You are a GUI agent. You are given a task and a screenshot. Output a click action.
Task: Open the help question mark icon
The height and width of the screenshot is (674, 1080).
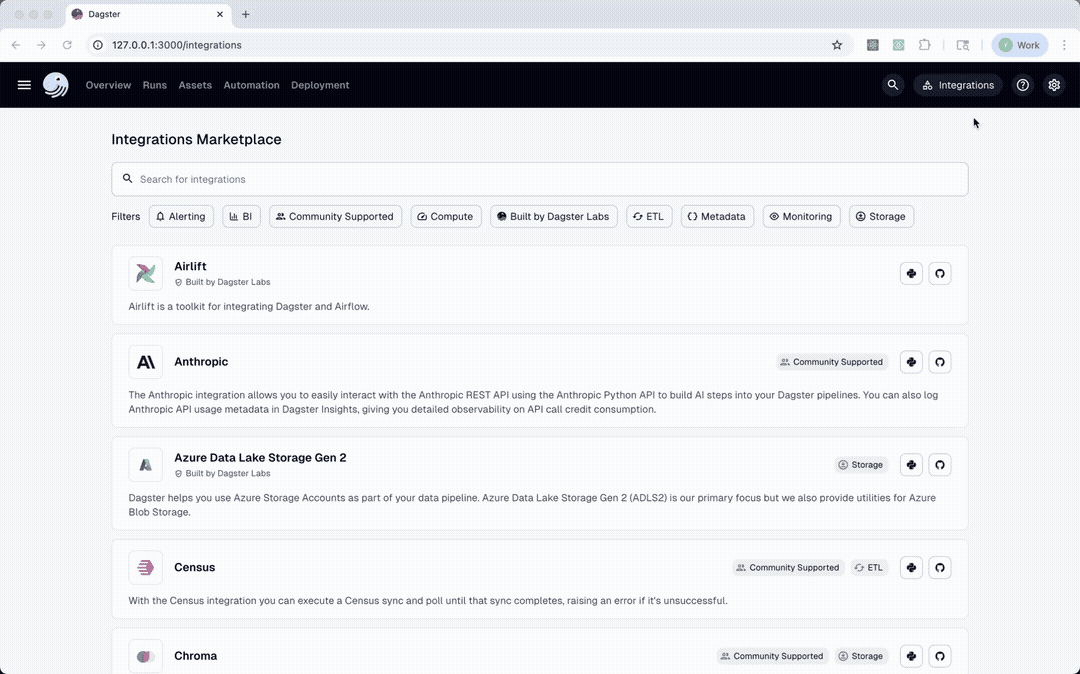pos(1023,85)
